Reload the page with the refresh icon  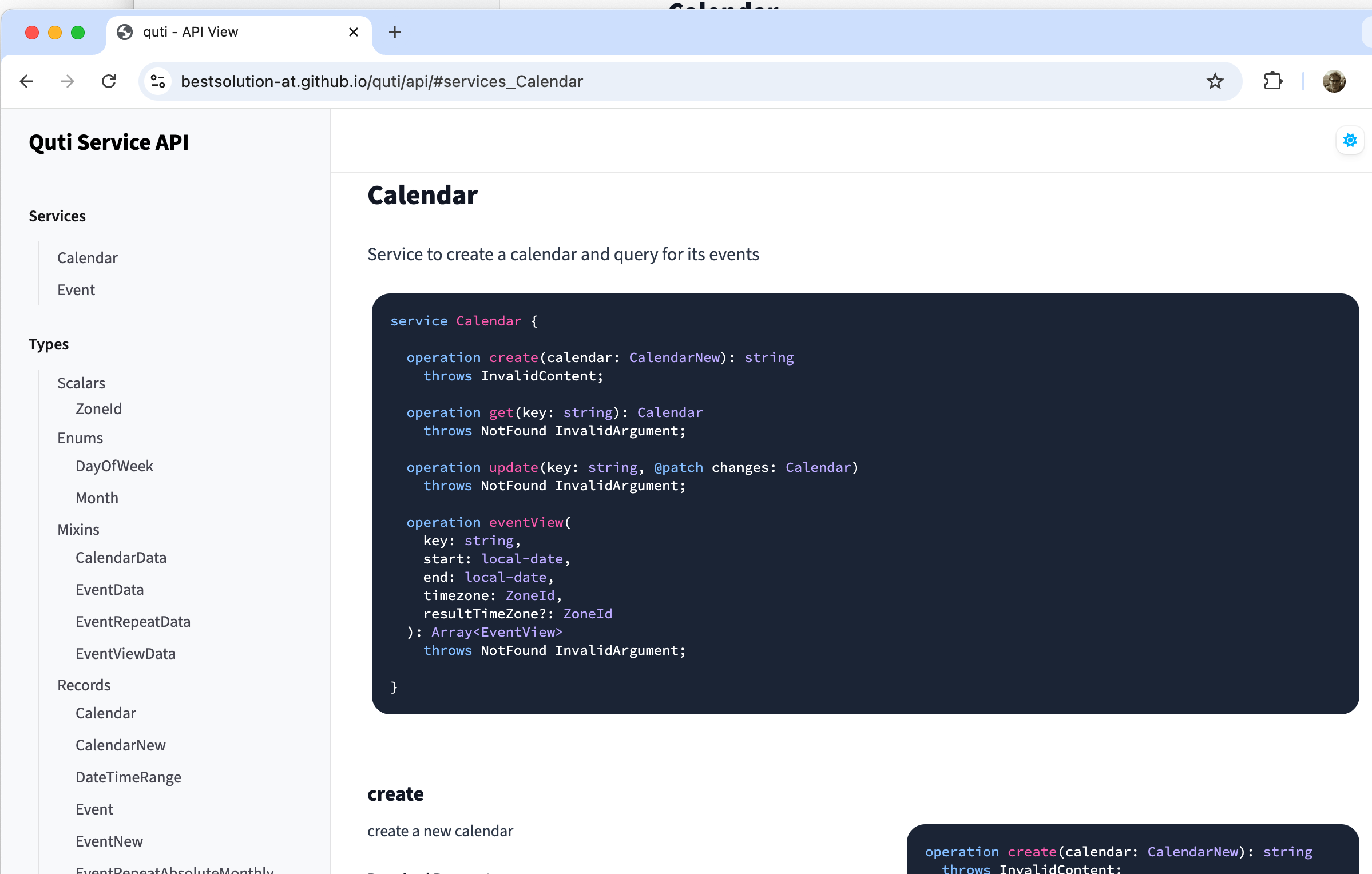pyautogui.click(x=109, y=81)
